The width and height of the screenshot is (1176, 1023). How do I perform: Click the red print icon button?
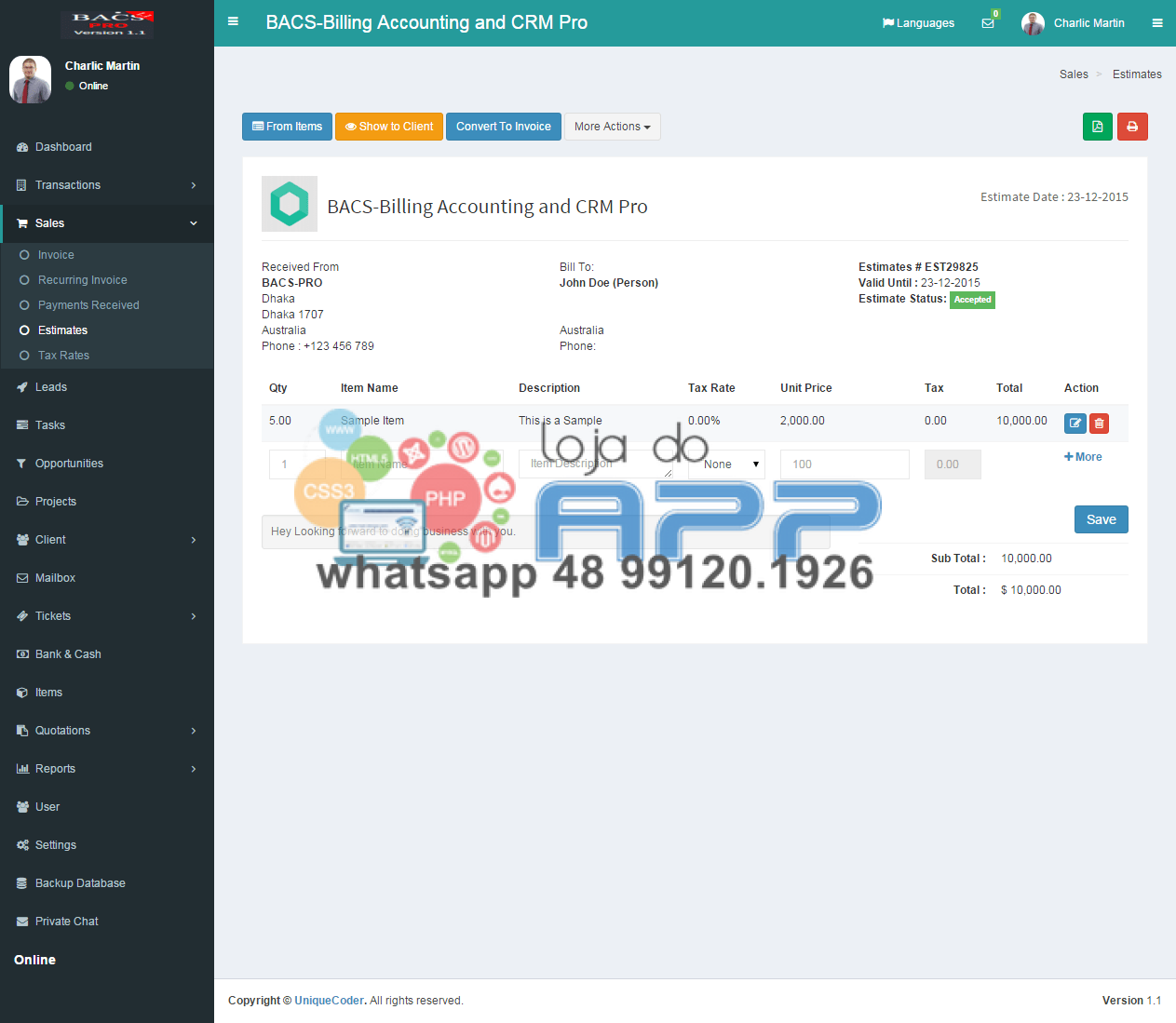point(1132,127)
